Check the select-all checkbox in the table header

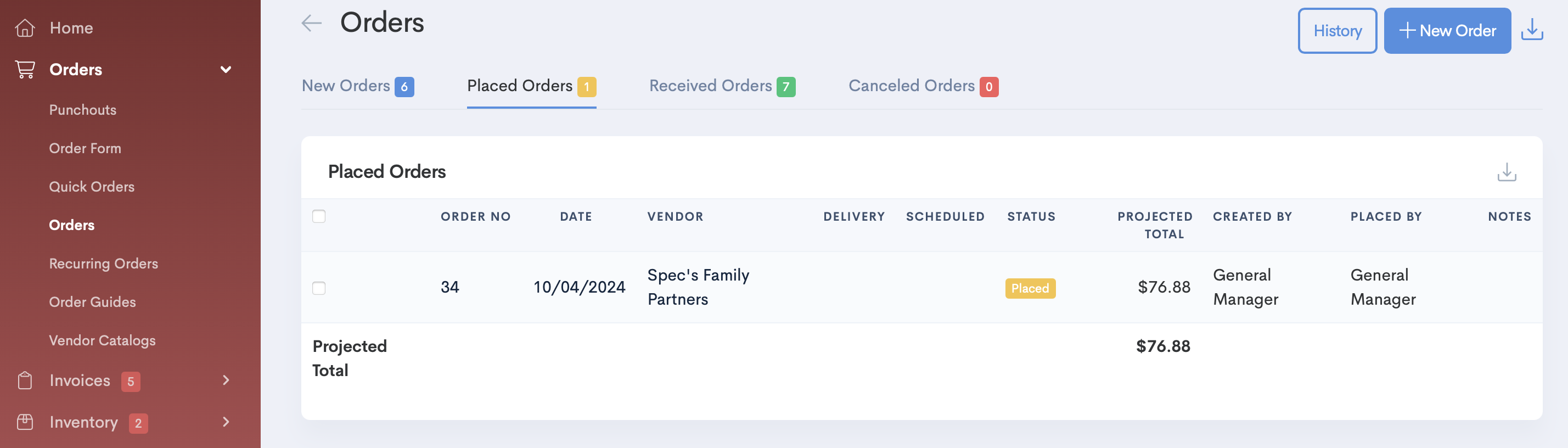click(x=319, y=216)
